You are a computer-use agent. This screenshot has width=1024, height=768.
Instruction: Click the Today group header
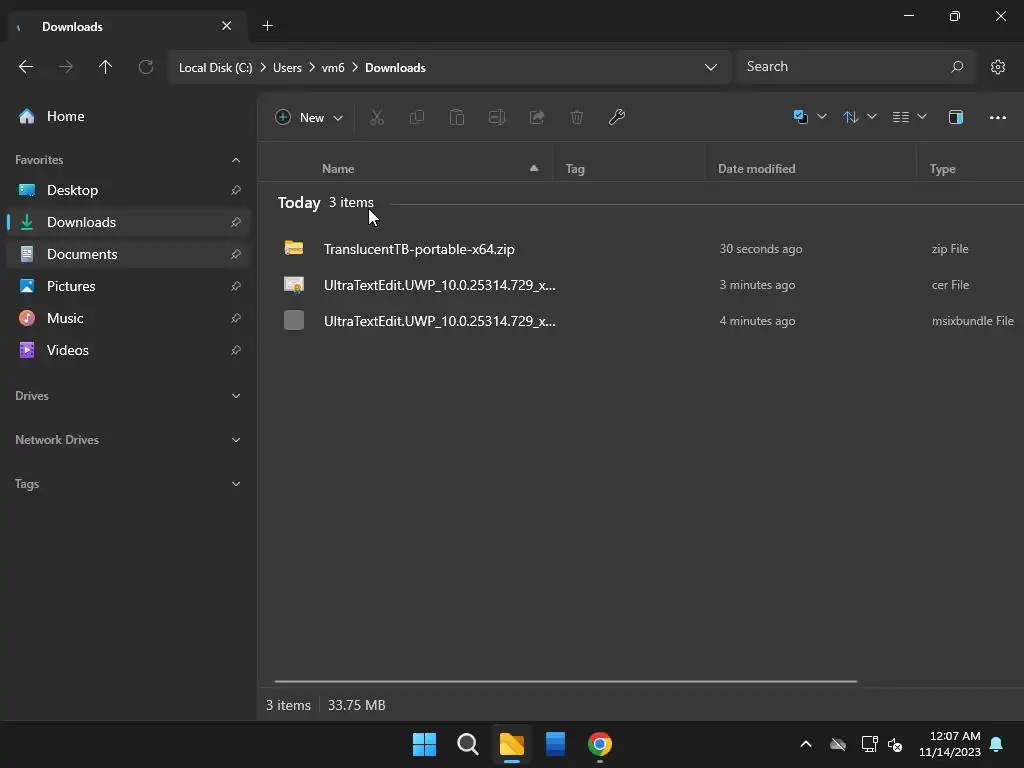pyautogui.click(x=299, y=202)
